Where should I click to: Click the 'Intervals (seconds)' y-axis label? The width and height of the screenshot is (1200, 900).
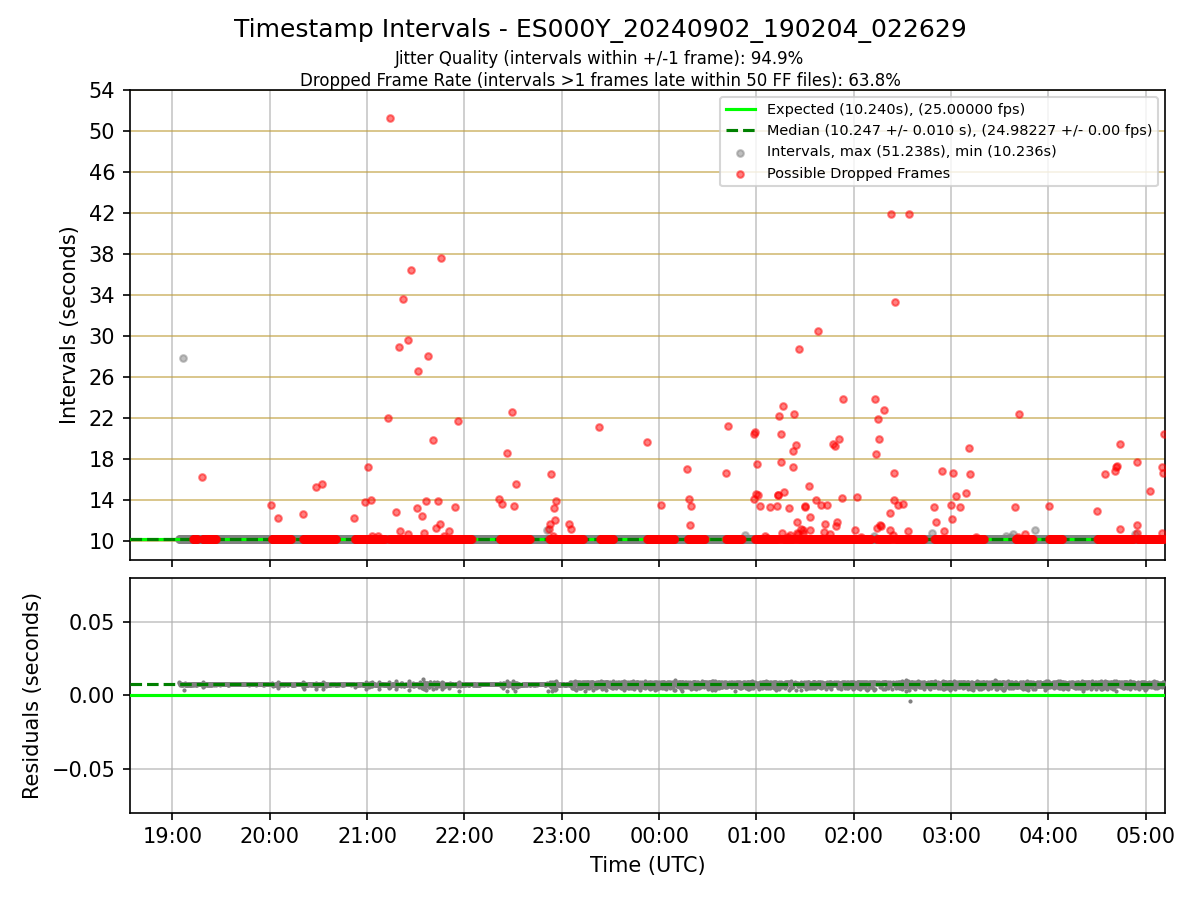click(68, 325)
